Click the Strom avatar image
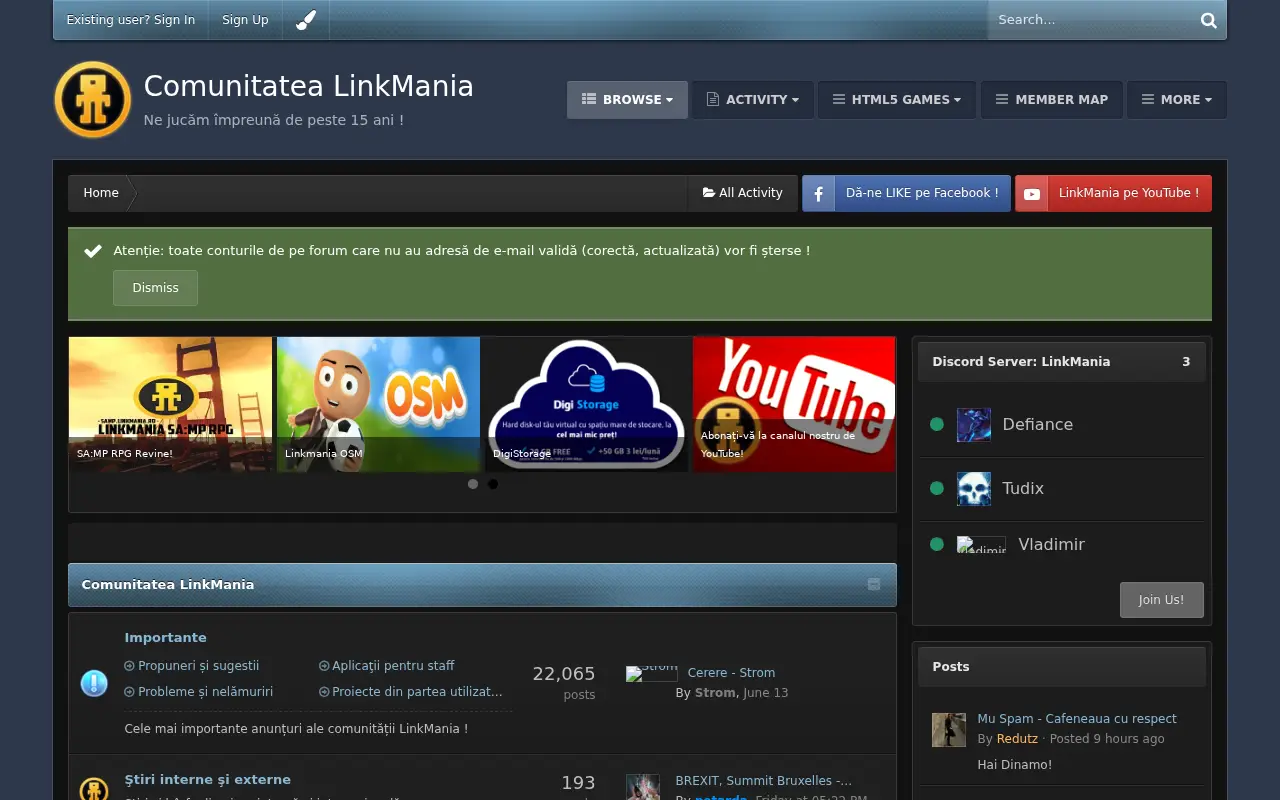Image resolution: width=1280 pixels, height=800 pixels. pyautogui.click(x=652, y=673)
